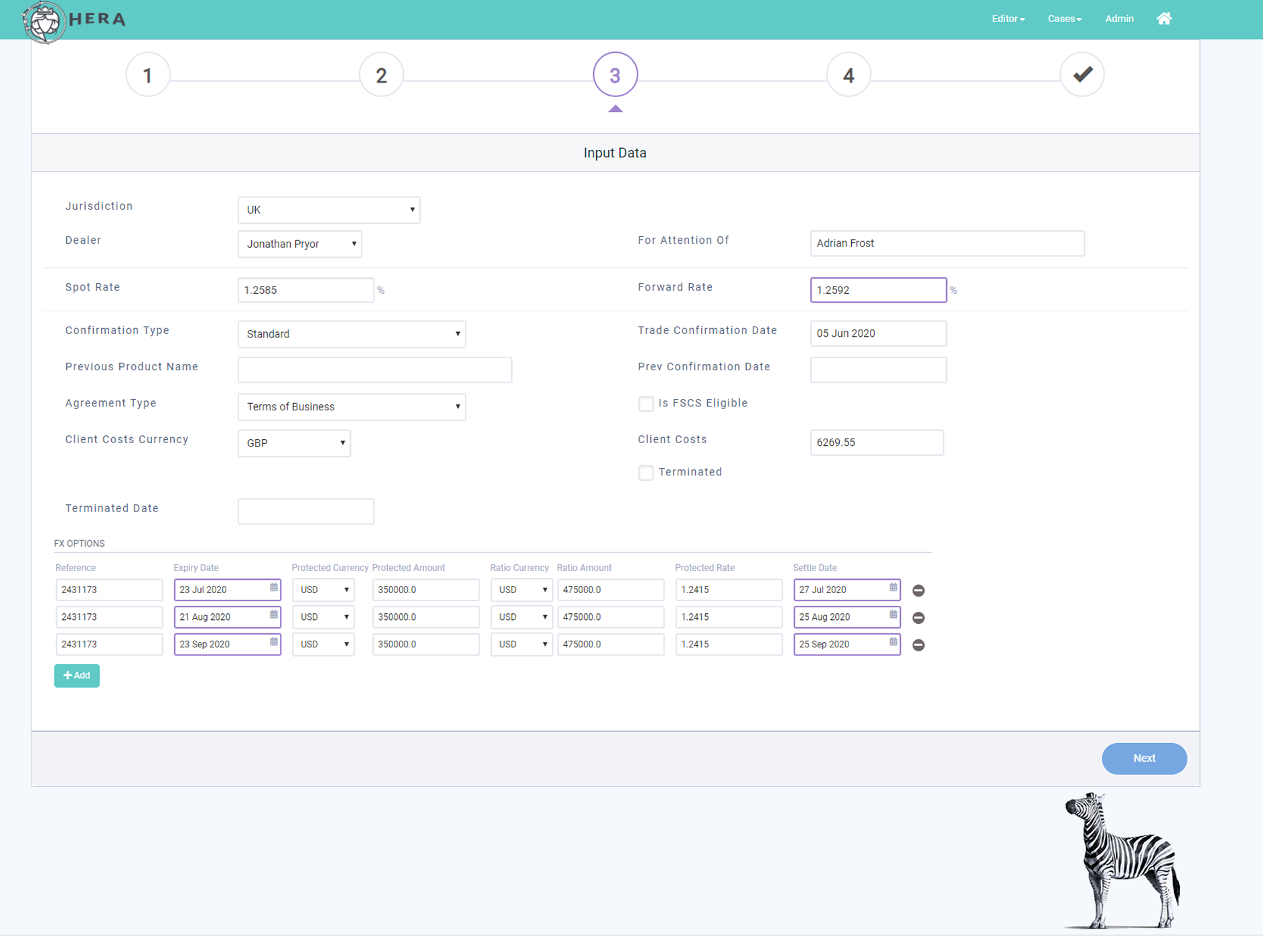Open the Editor menu
1263x952 pixels.
tap(1008, 19)
